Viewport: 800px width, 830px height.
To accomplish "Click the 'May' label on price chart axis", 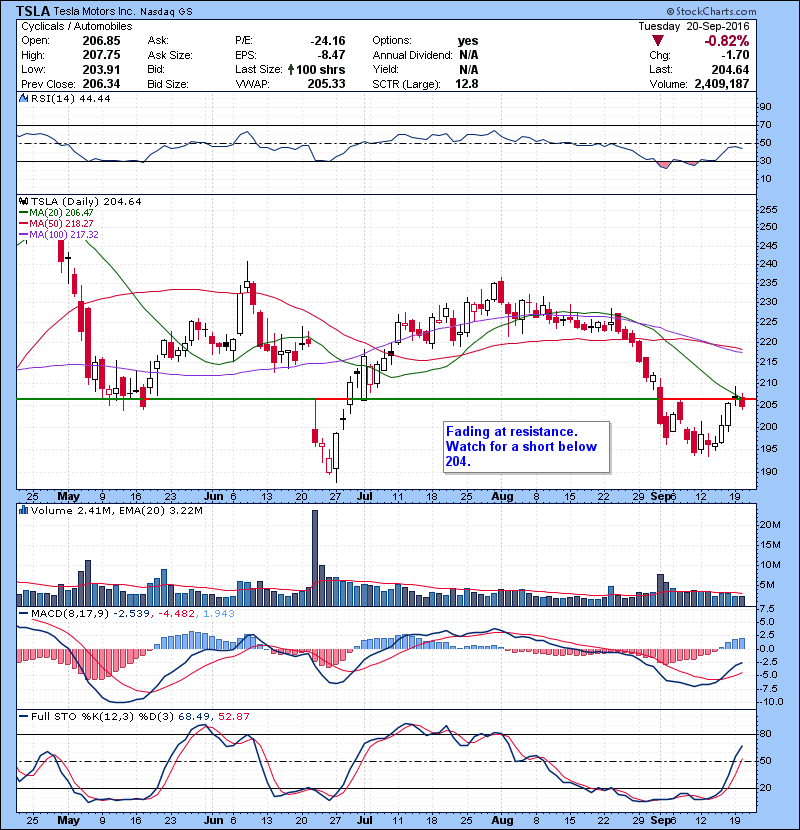I will (x=68, y=497).
